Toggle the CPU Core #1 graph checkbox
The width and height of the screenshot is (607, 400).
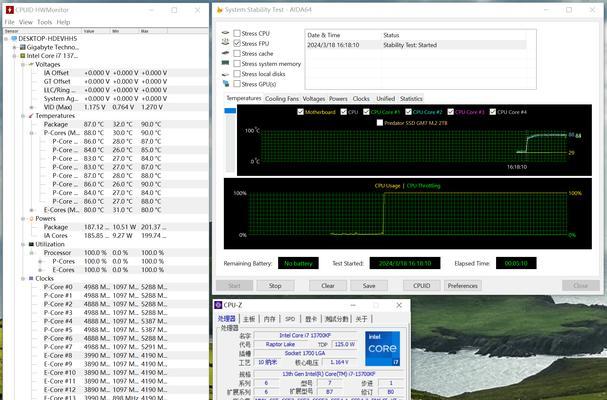tap(366, 112)
